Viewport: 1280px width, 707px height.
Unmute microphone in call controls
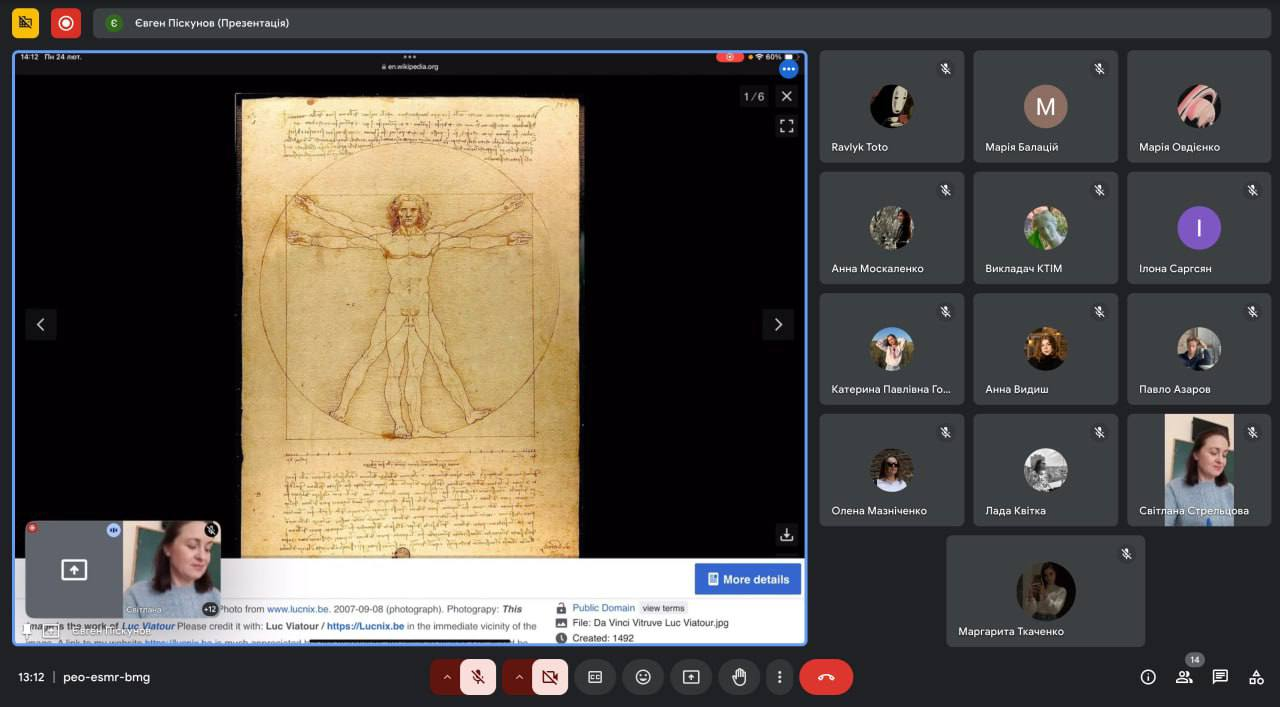click(478, 677)
